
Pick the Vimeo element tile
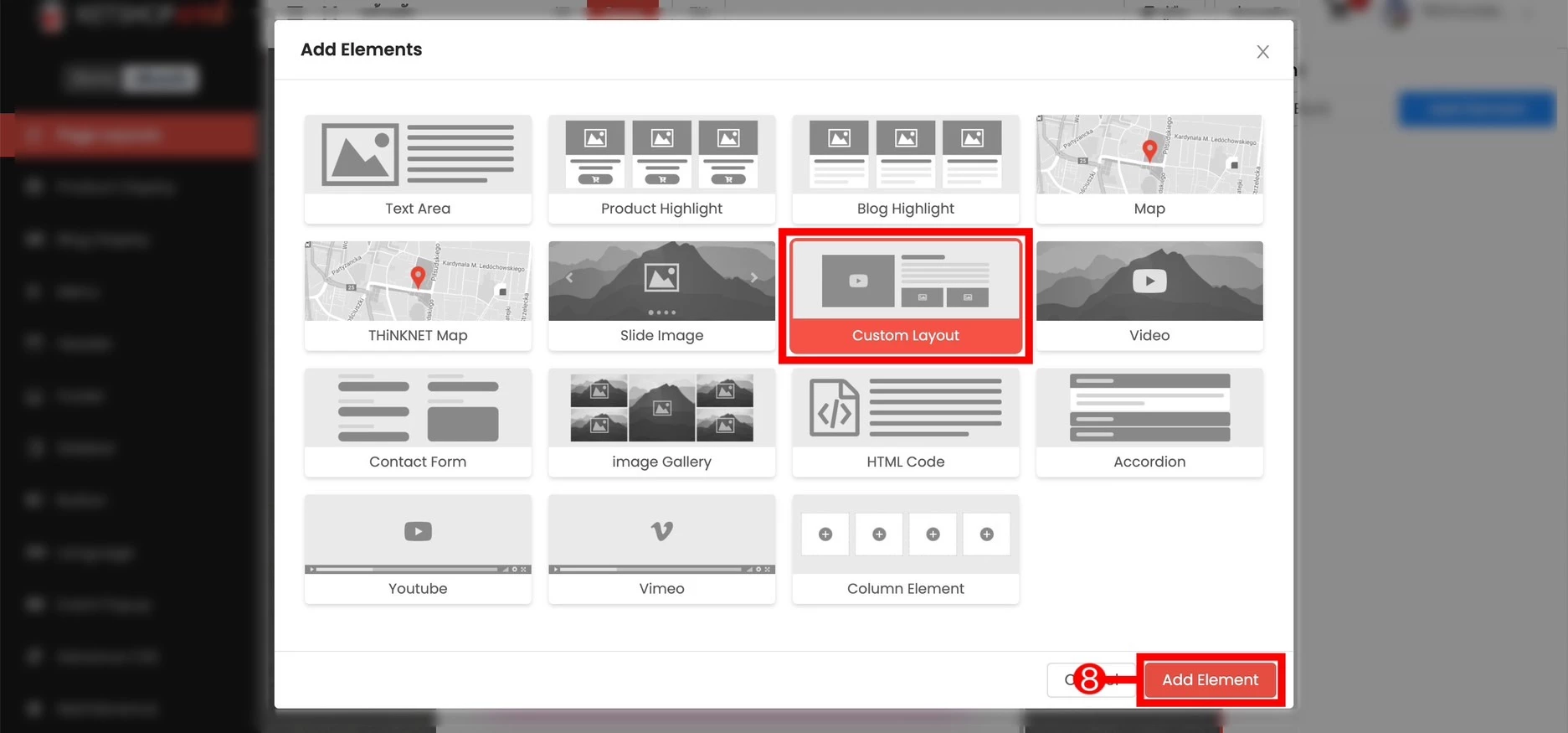661,549
